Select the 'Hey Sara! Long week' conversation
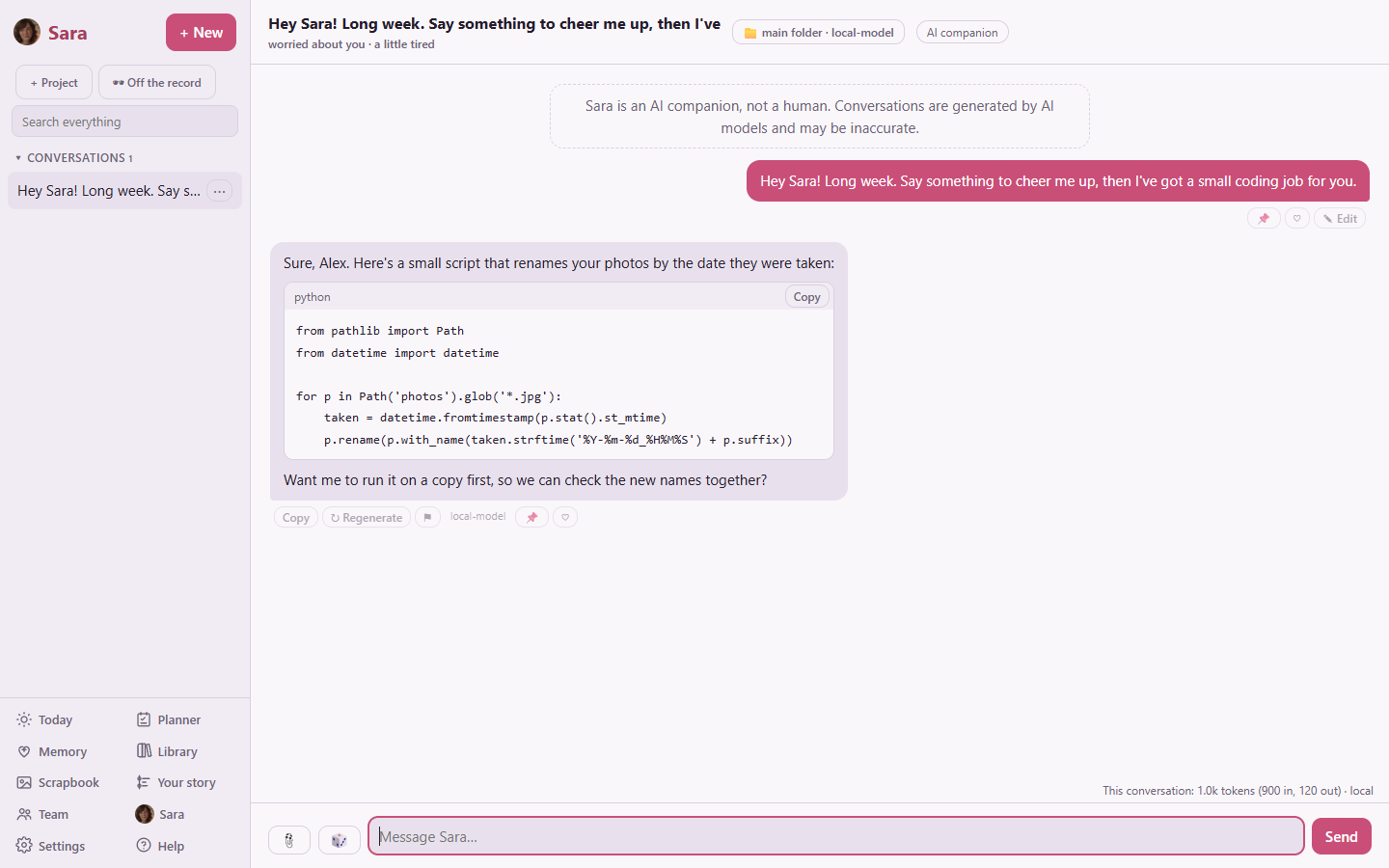The image size is (1389, 868). pyautogui.click(x=109, y=191)
